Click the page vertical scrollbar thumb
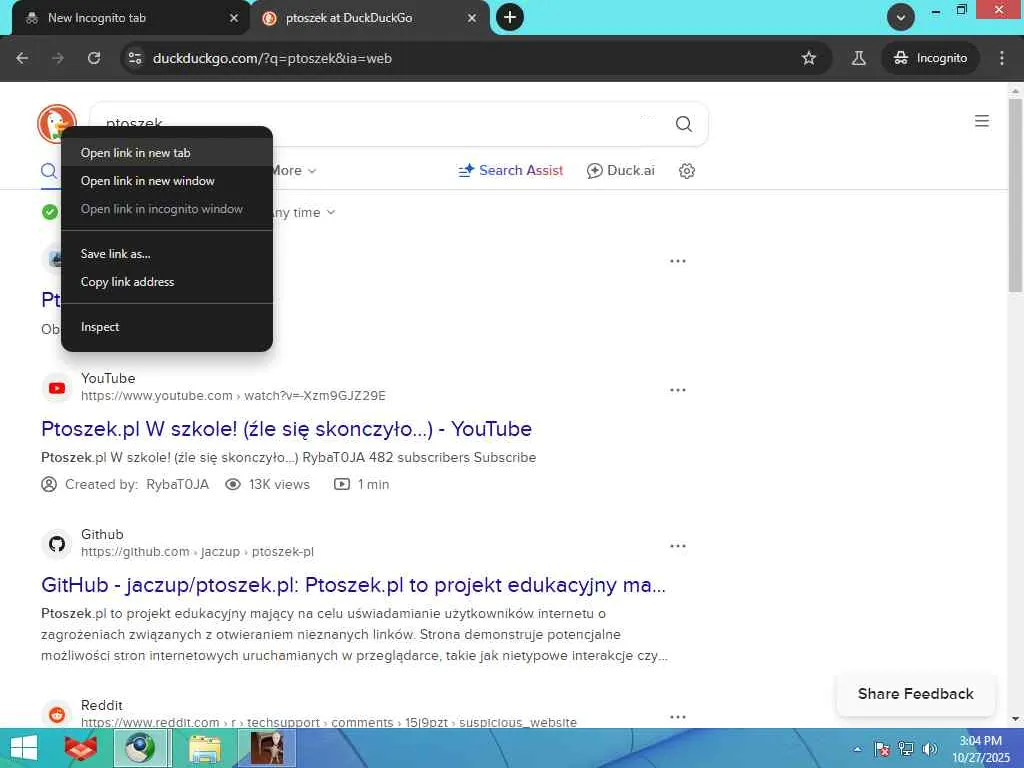The height and width of the screenshot is (768, 1024). 1015,195
